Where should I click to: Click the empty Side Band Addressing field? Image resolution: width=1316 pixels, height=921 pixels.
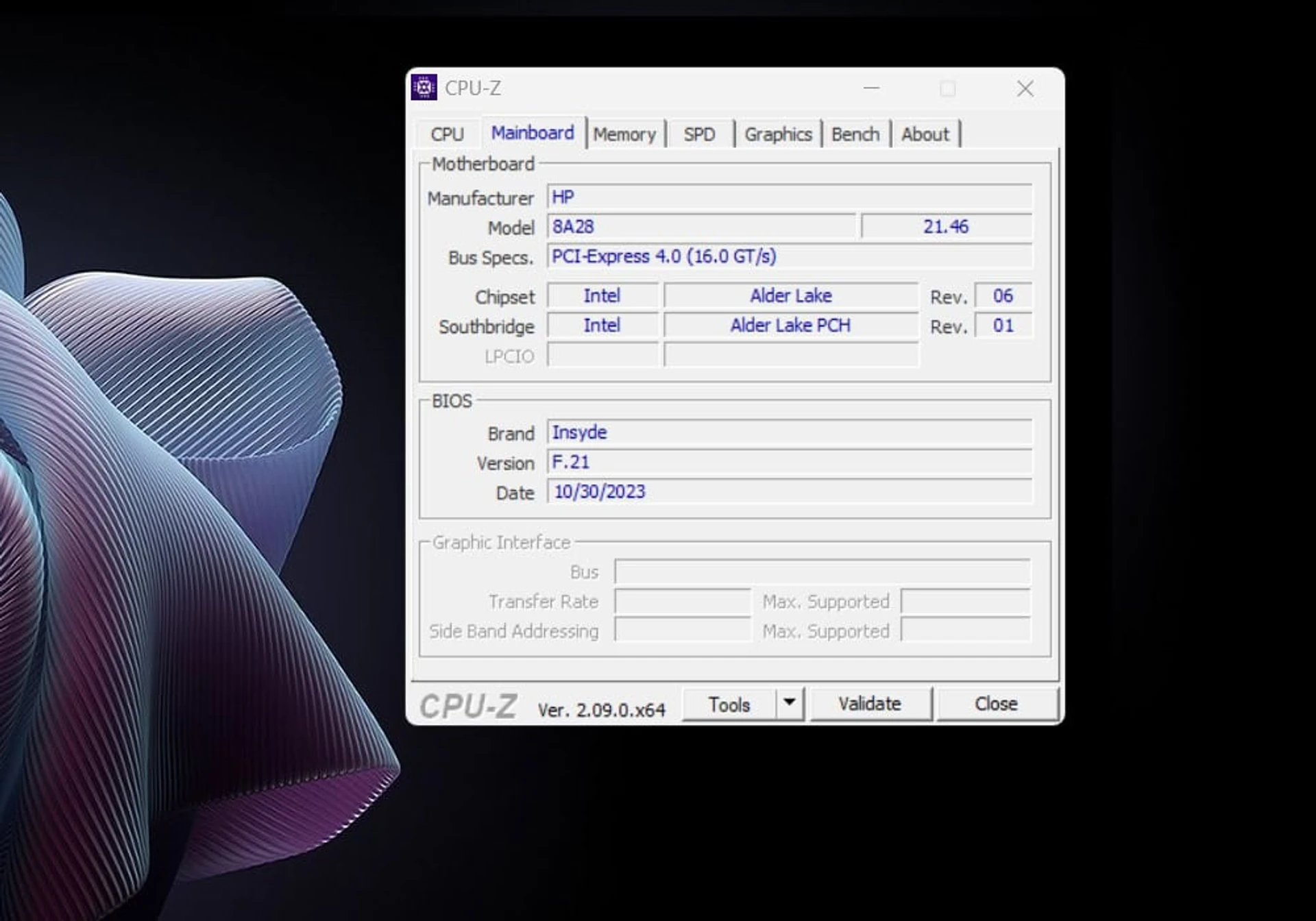point(683,630)
